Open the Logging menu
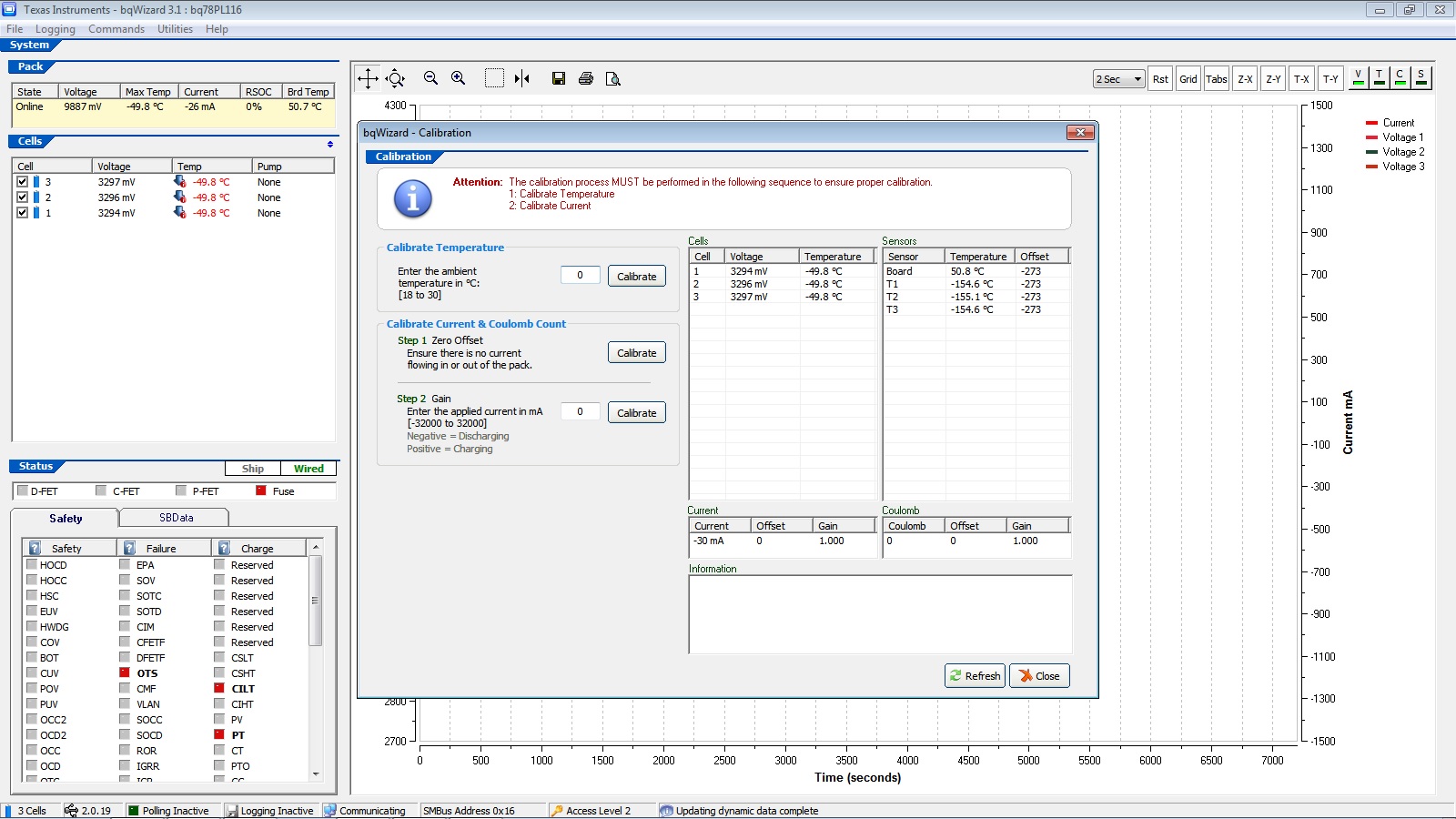 coord(56,29)
